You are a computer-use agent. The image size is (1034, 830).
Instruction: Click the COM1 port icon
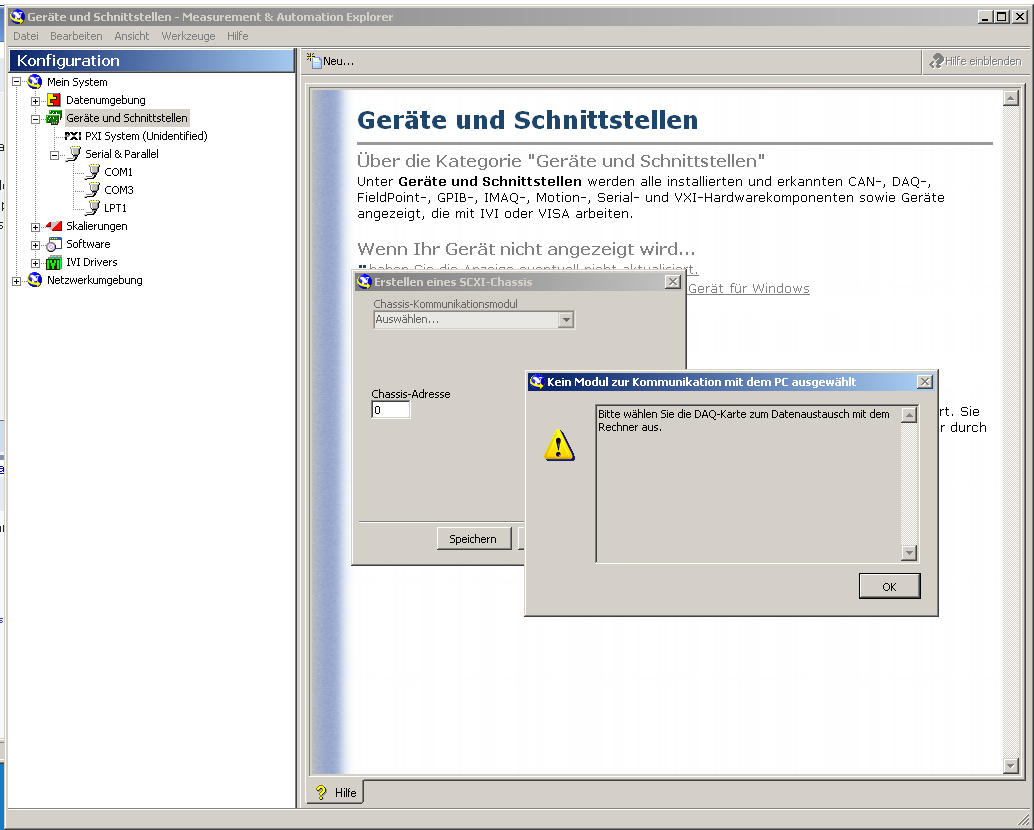tap(93, 172)
